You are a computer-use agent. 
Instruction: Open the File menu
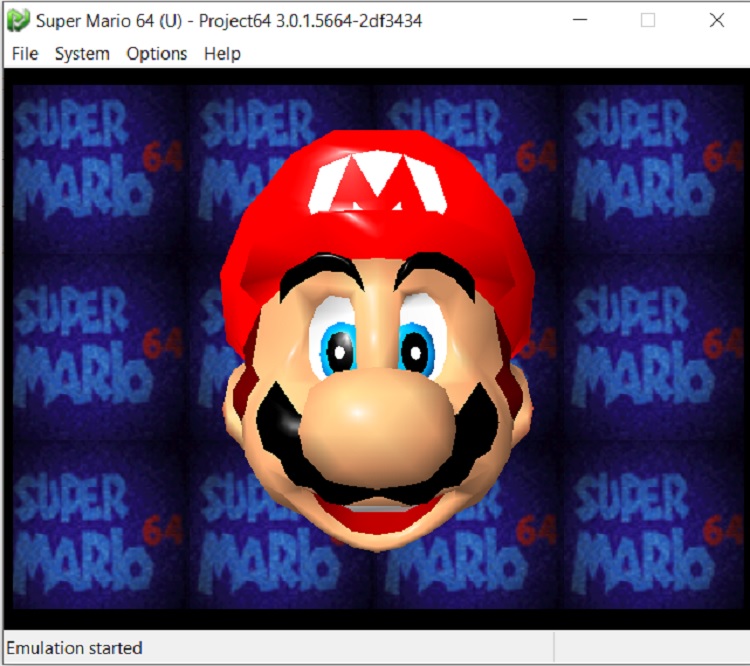[x=25, y=54]
